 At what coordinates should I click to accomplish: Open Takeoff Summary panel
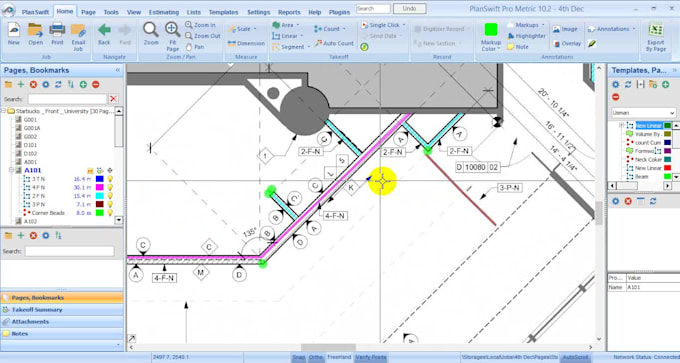click(x=62, y=310)
